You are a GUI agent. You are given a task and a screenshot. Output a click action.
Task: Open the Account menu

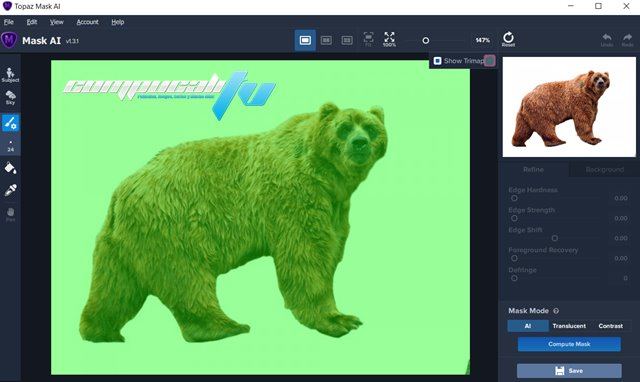[x=87, y=22]
